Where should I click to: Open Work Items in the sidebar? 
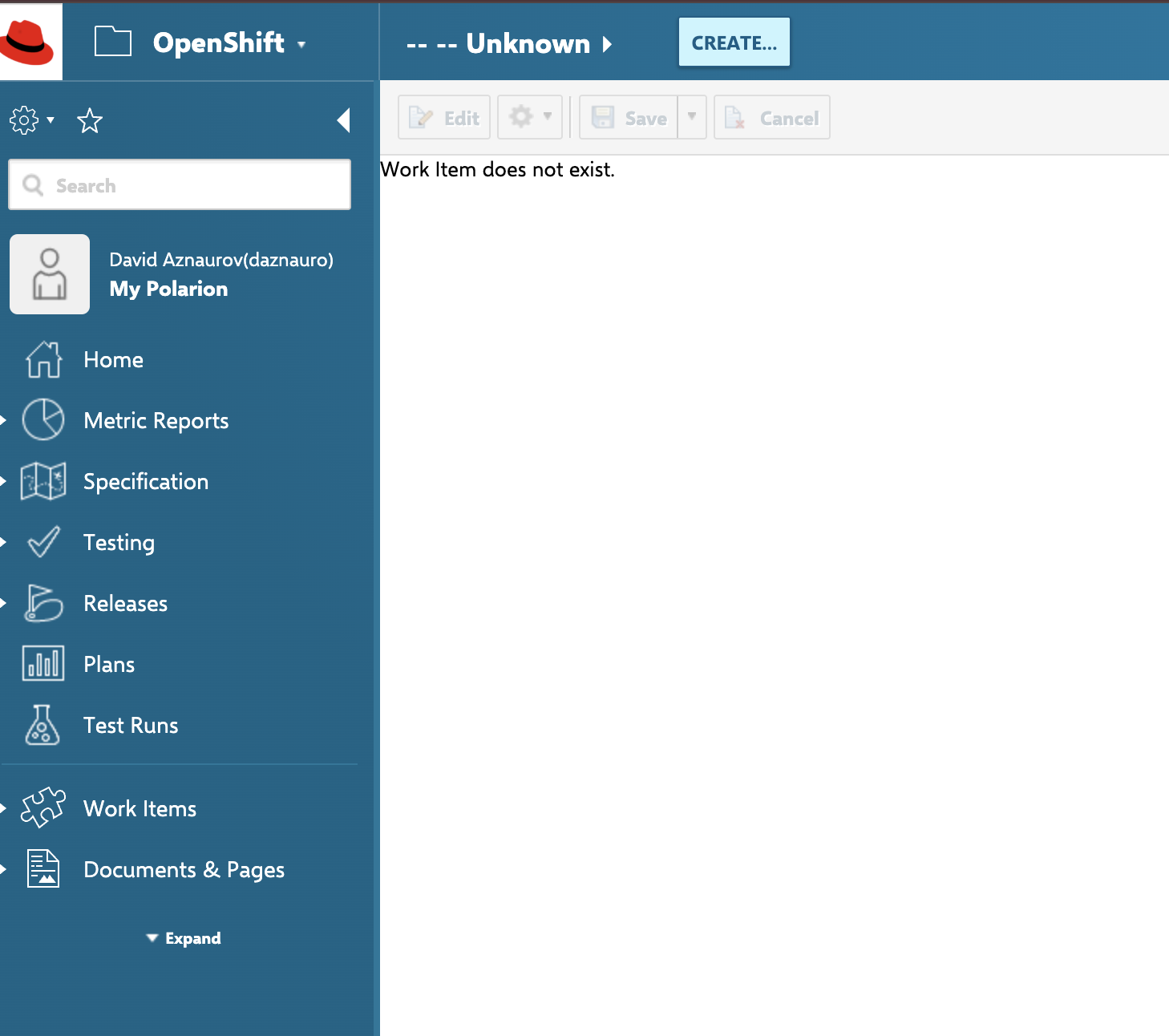140,809
